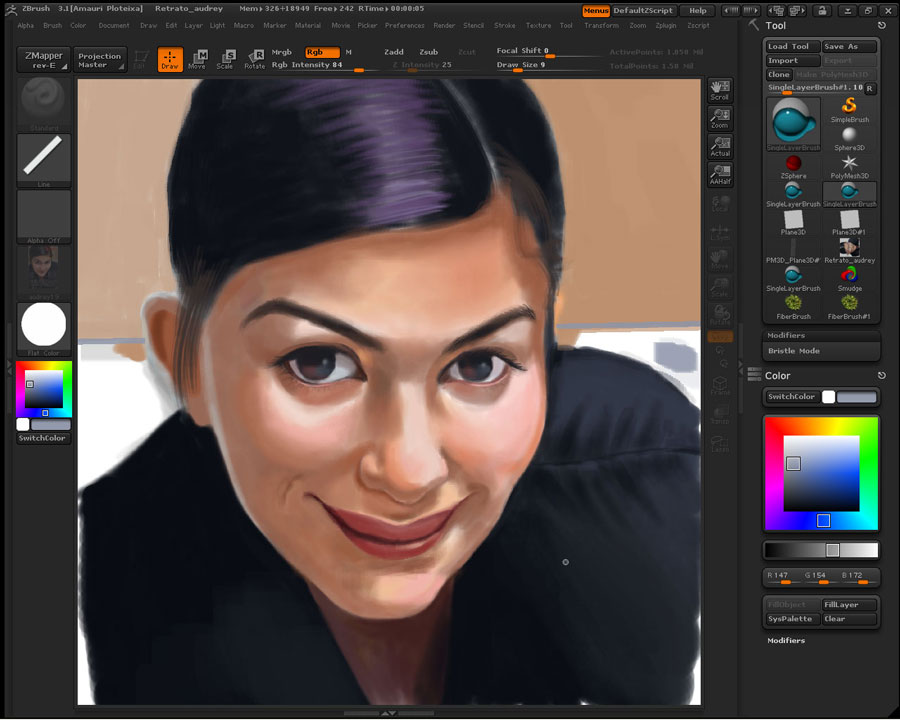Image resolution: width=900 pixels, height=720 pixels.
Task: Open the Preferences menu
Action: [x=405, y=25]
